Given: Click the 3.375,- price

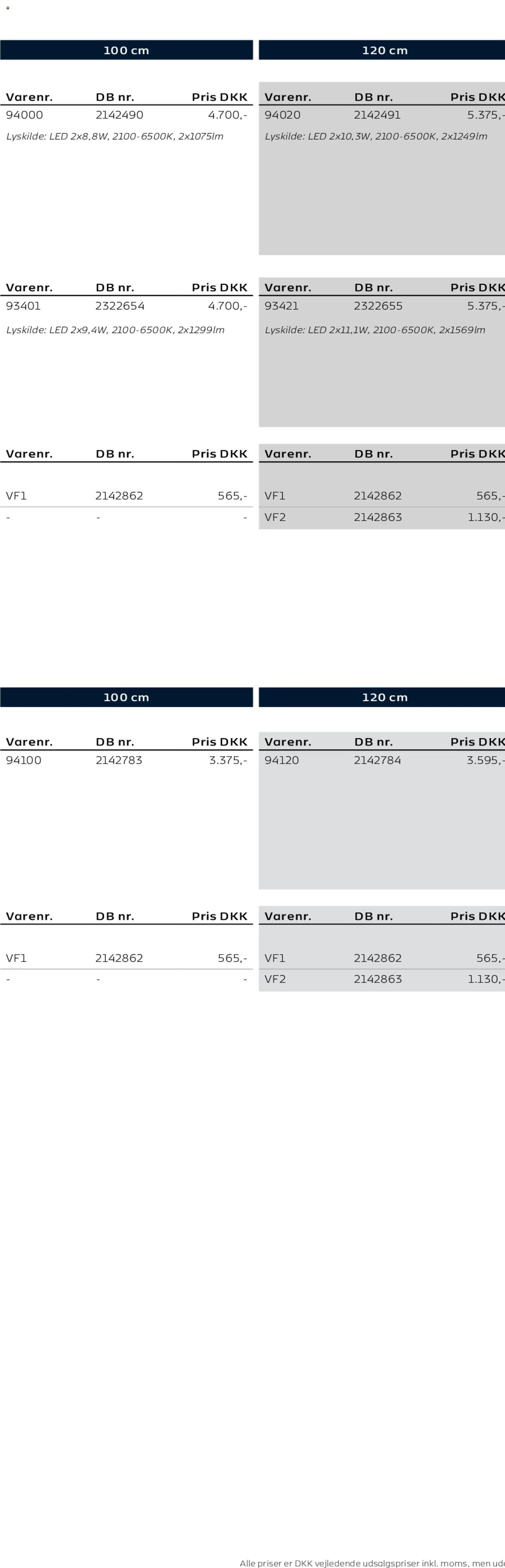Looking at the screenshot, I should [x=228, y=760].
